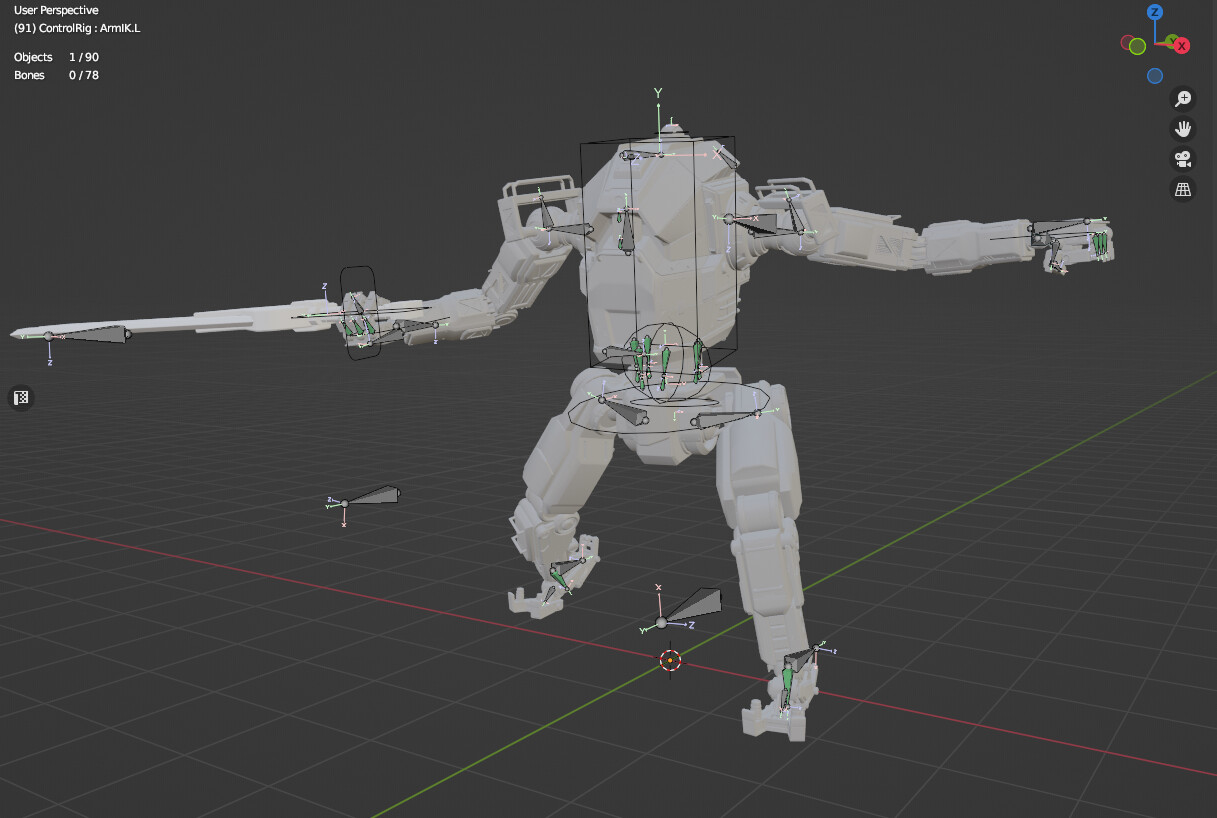Expand the hidden toolbar via the checkered overlap icon

pos(20,397)
